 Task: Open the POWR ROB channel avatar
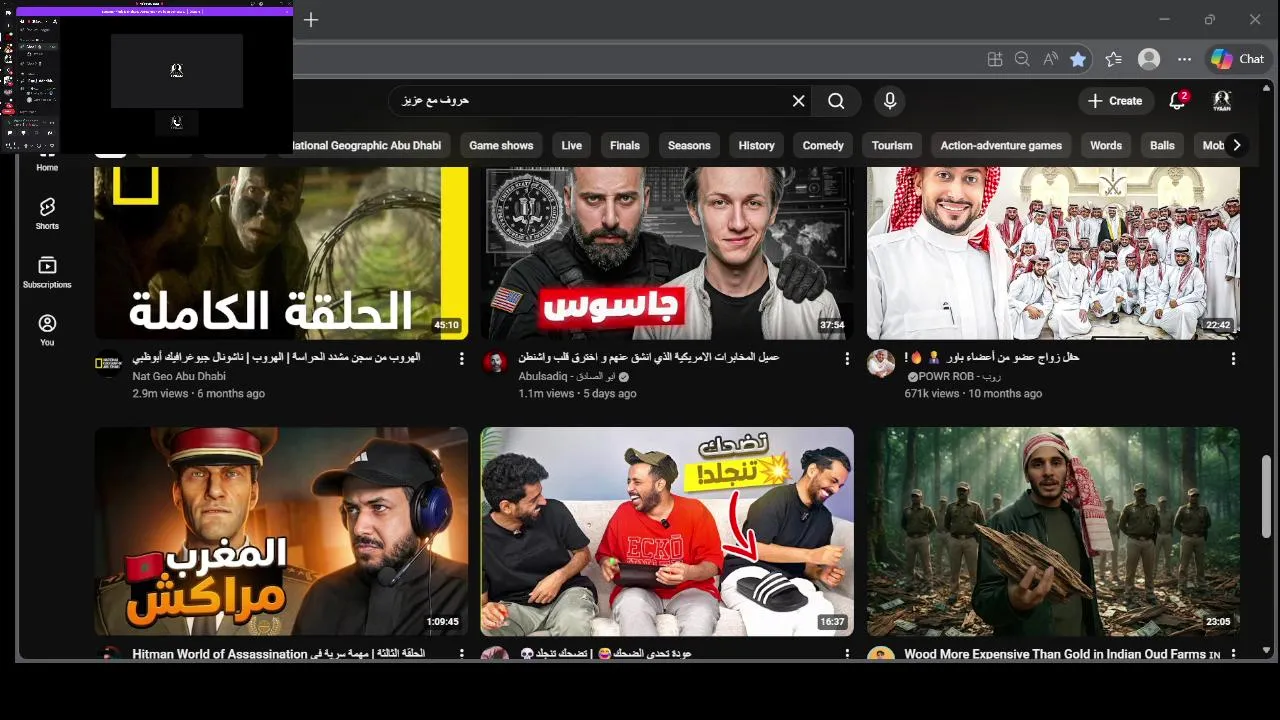pyautogui.click(x=881, y=364)
